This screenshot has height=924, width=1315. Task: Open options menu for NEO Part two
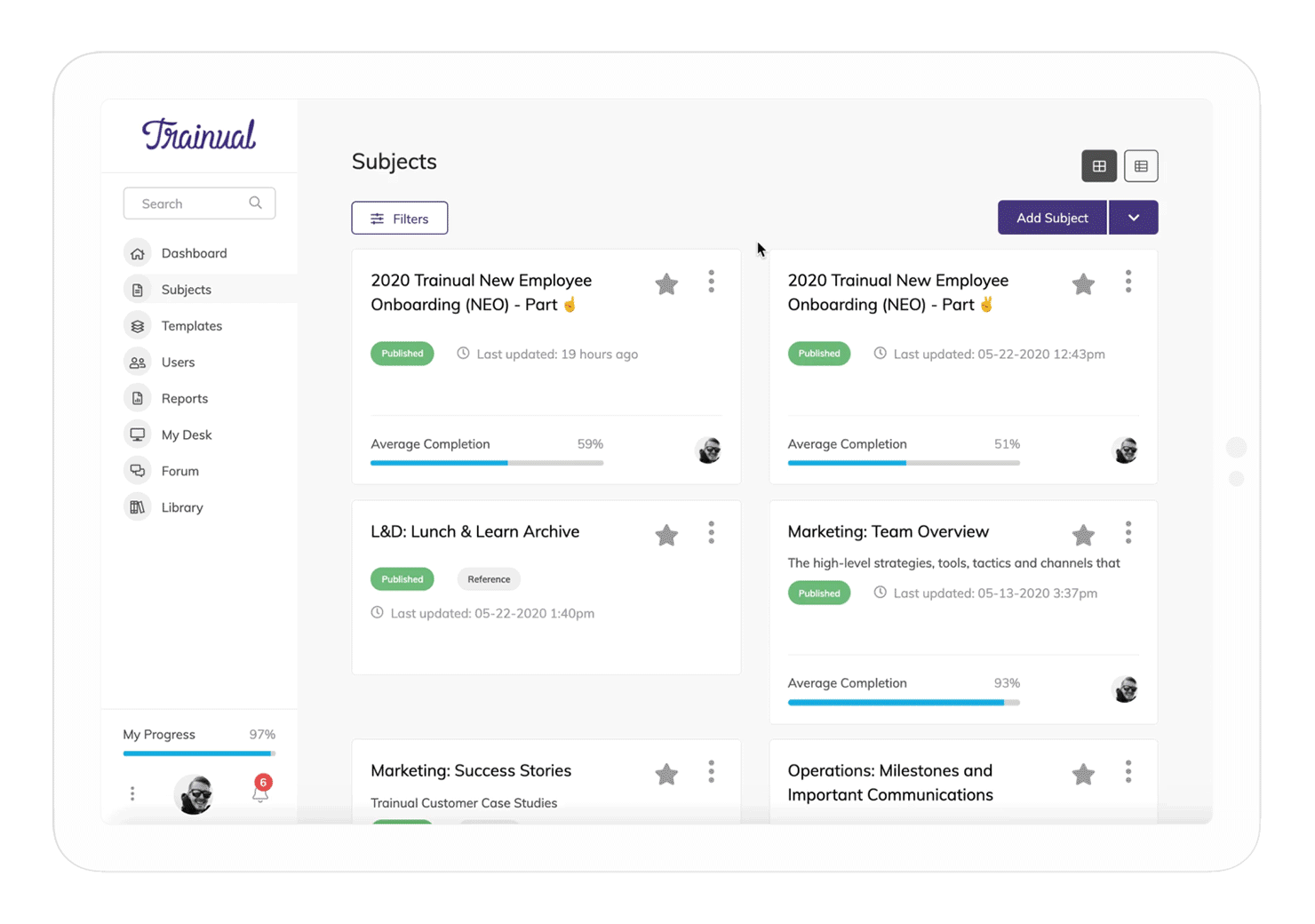coord(1128,282)
